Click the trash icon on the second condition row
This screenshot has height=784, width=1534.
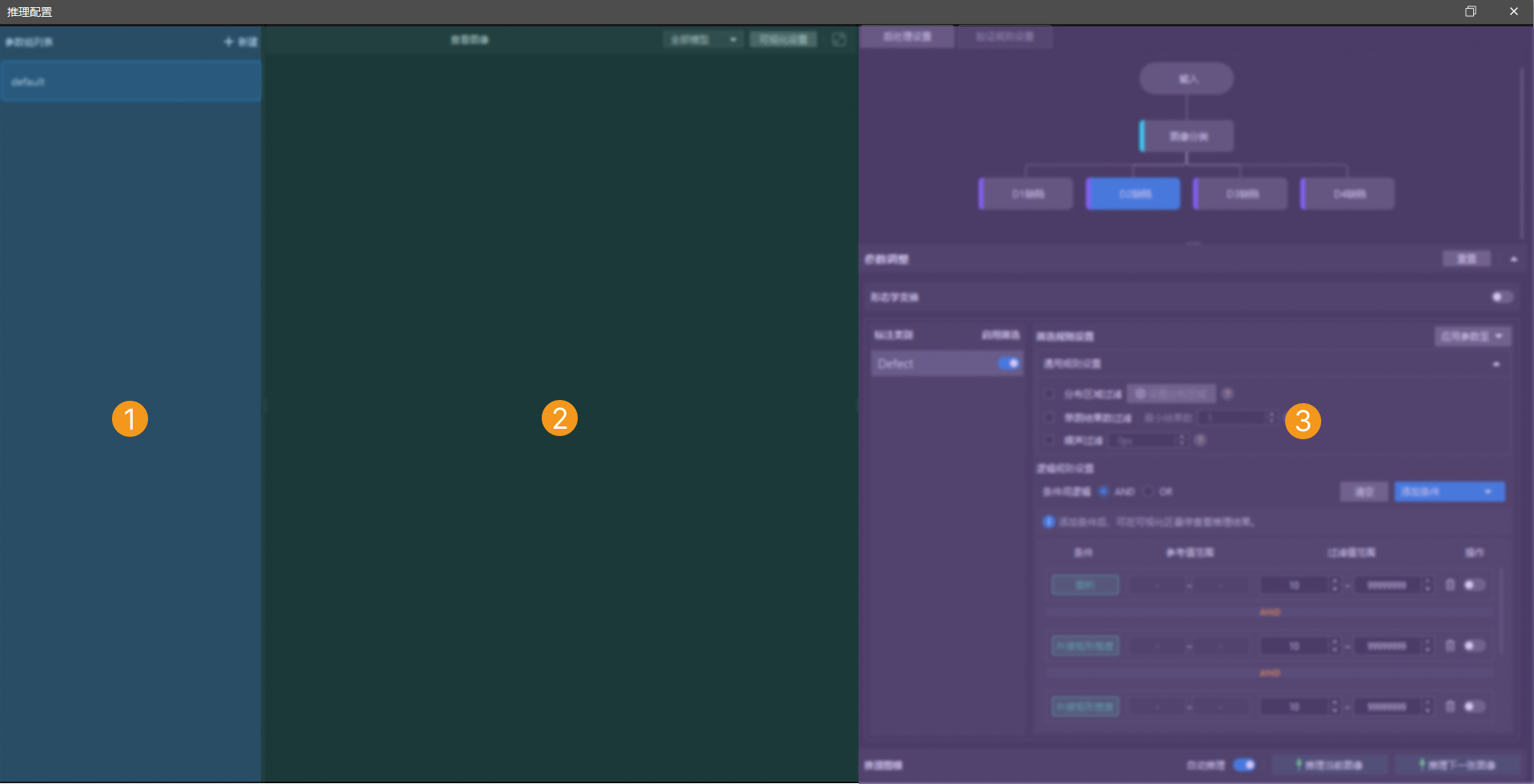tap(1450, 645)
